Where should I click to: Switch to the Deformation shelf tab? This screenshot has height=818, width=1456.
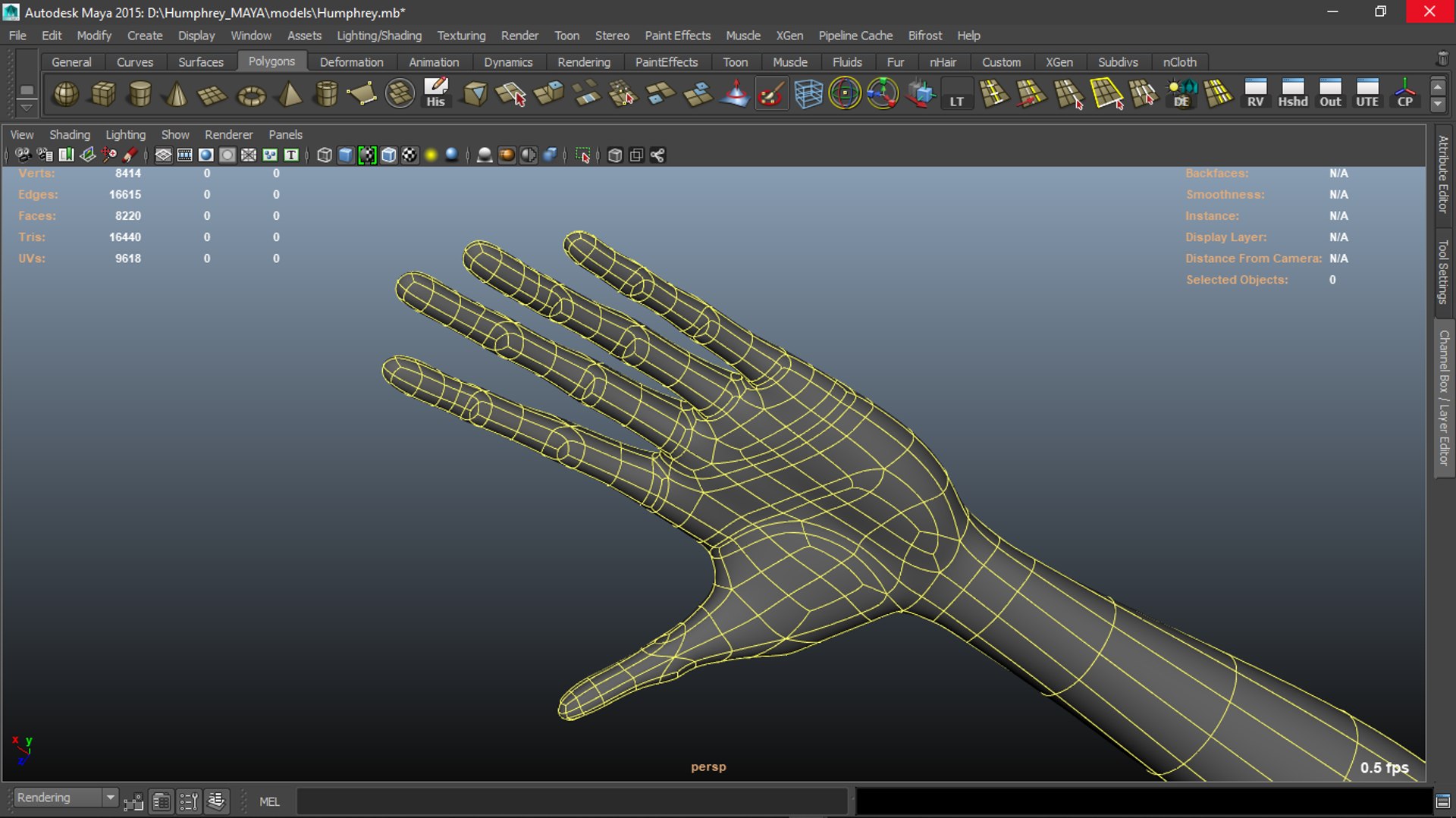click(x=351, y=62)
